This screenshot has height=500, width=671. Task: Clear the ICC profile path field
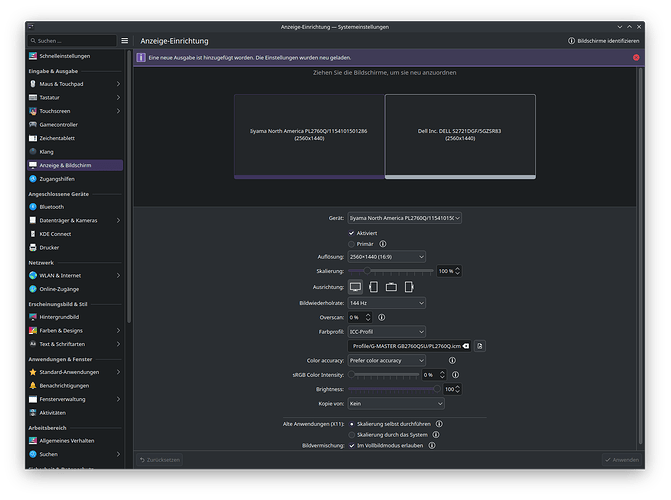pos(466,346)
